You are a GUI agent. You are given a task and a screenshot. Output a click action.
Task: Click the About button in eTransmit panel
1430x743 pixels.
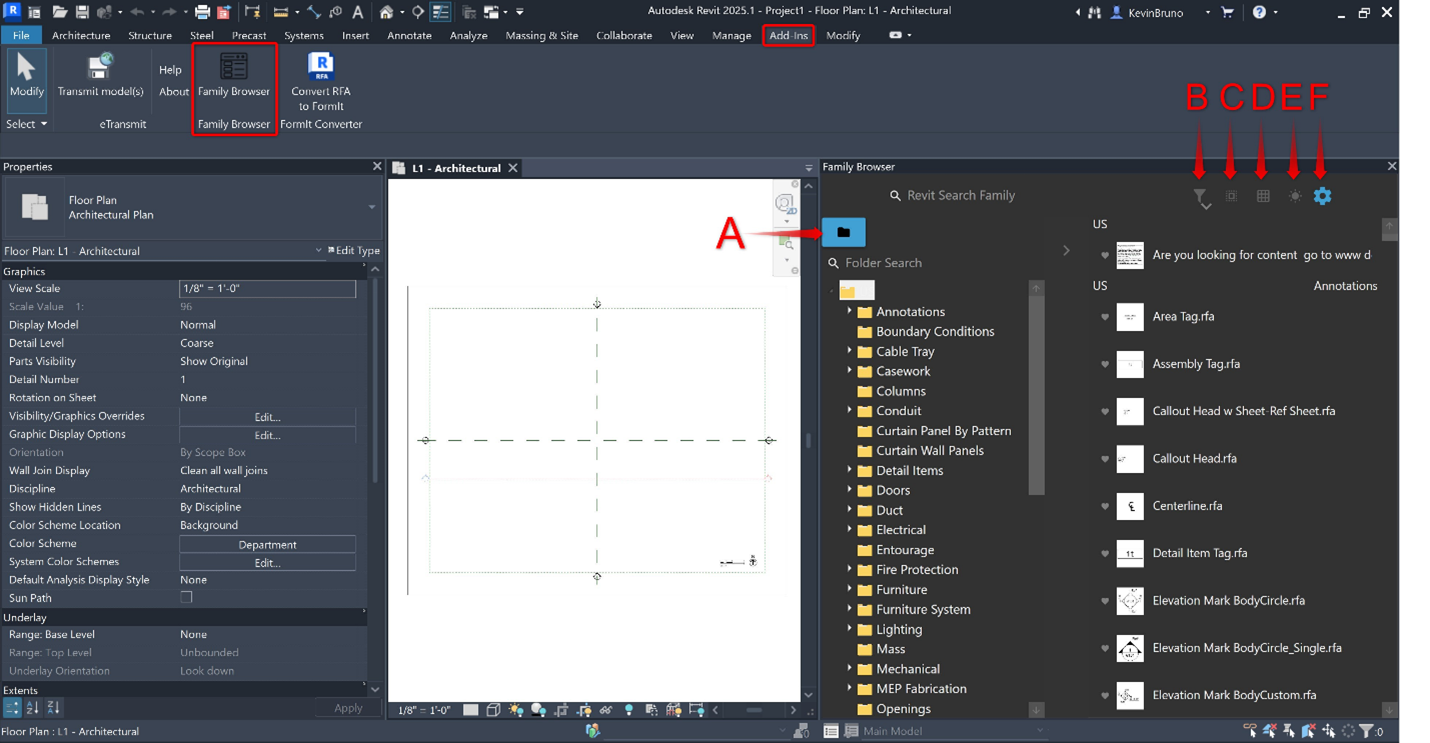coord(173,91)
